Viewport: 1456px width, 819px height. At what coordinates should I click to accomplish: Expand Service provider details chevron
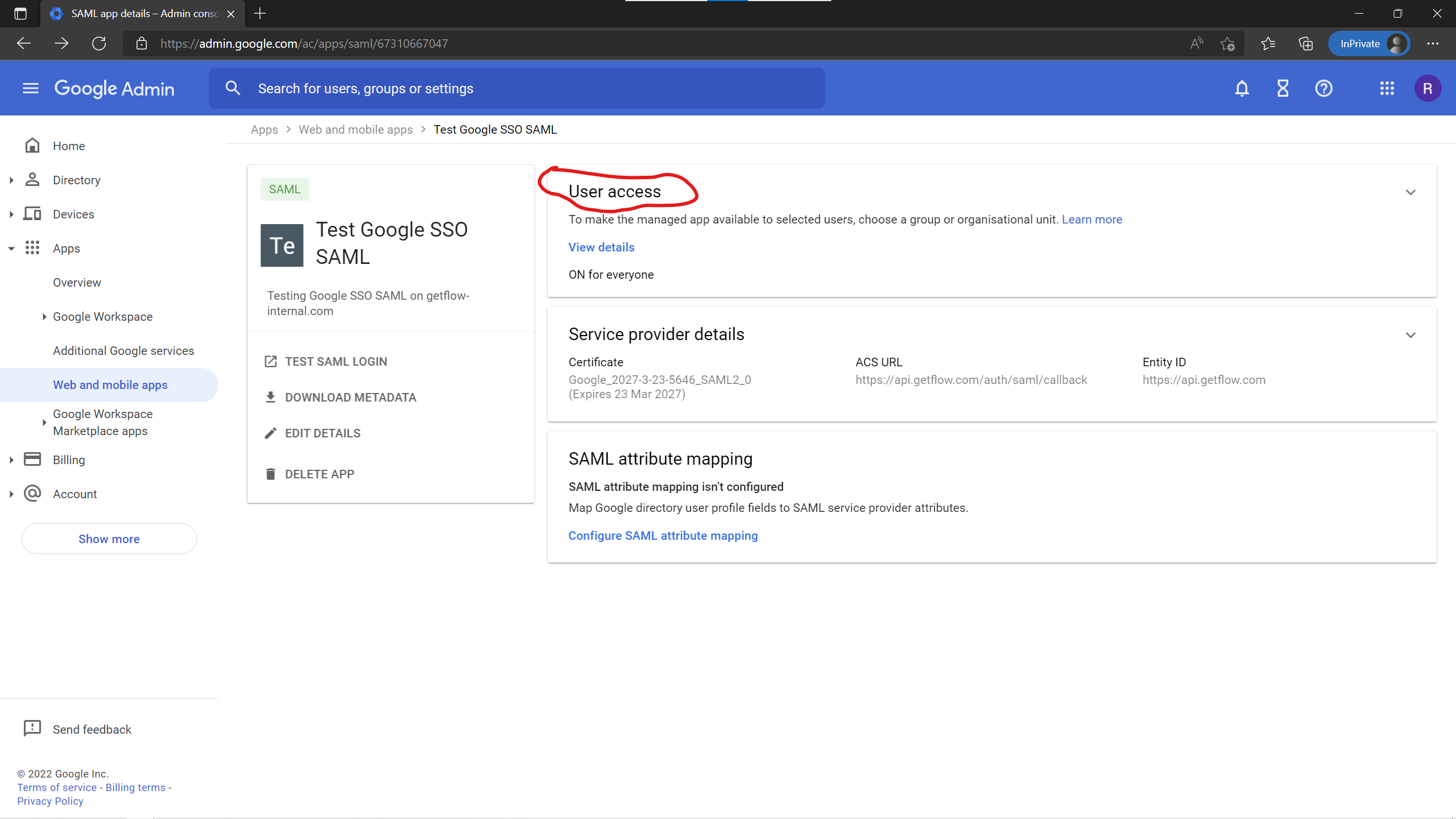(1410, 335)
